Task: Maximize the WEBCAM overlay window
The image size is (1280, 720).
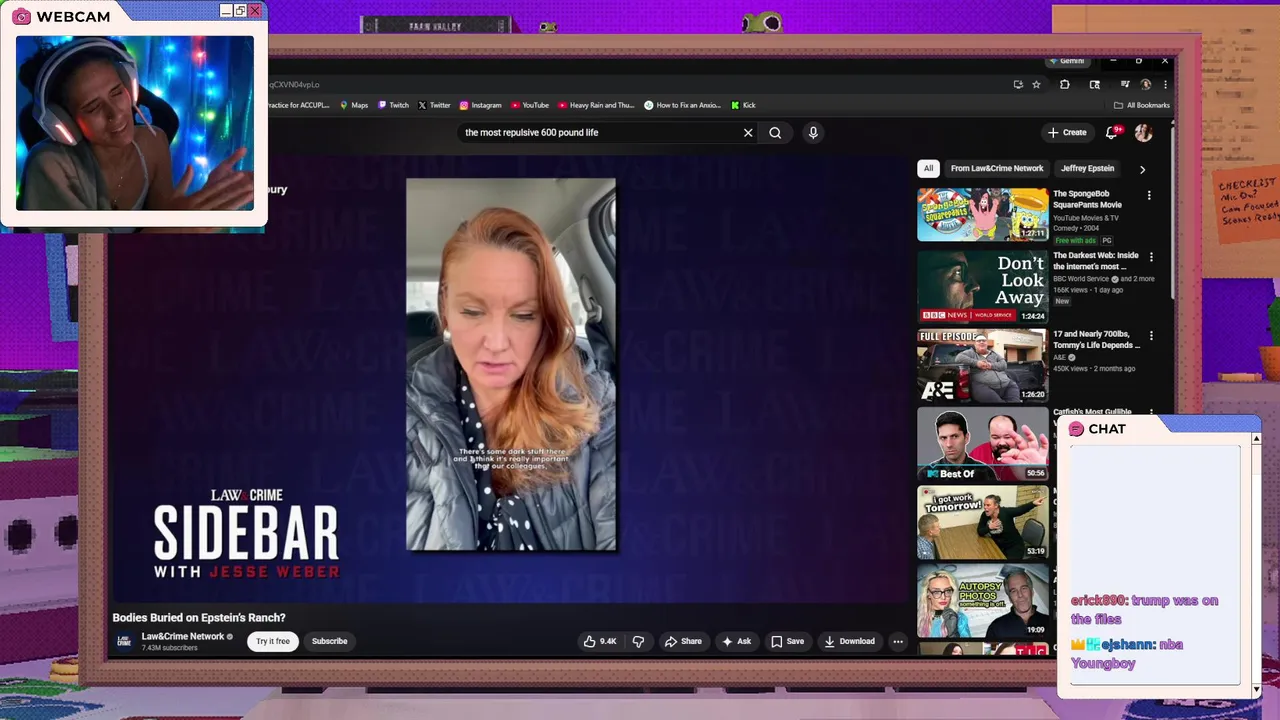Action: click(240, 11)
